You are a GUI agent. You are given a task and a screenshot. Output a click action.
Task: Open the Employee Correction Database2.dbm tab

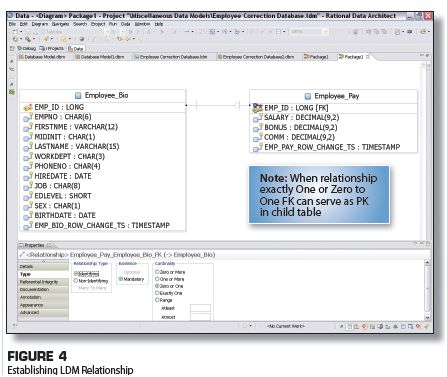click(256, 57)
